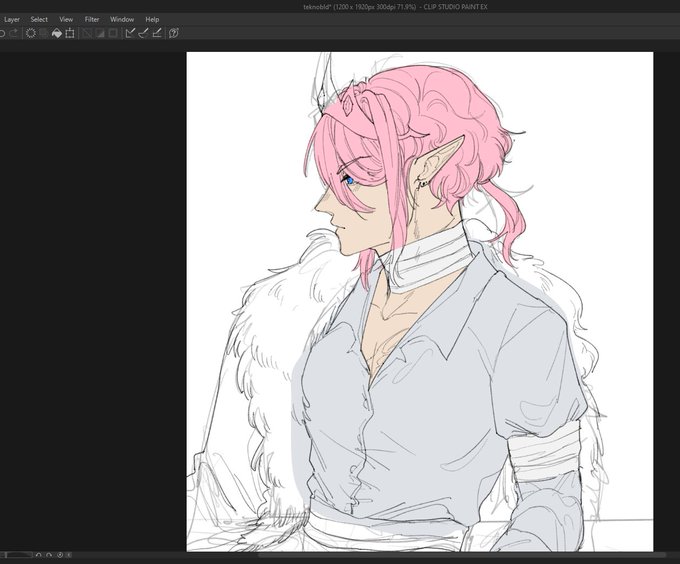Click the Invert selected area icon
This screenshot has width=680, height=564.
click(x=100, y=33)
